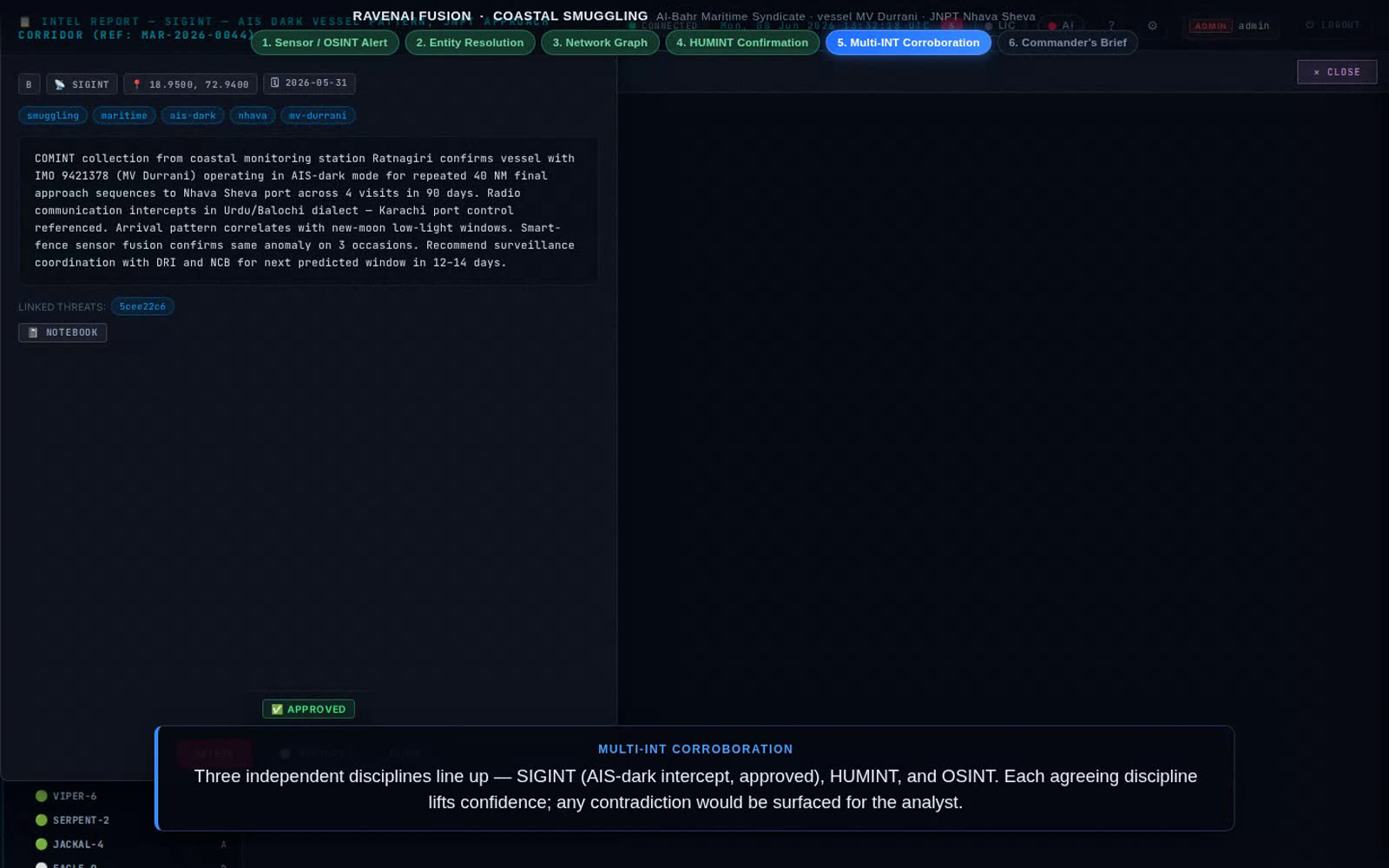Screen dimensions: 1389x868
Task: Go to step 2 Entity Resolution
Action: pos(470,43)
